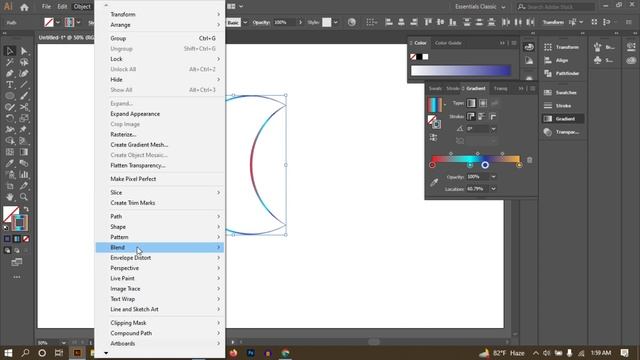
Task: Click Group command in Object menu
Action: (160, 38)
